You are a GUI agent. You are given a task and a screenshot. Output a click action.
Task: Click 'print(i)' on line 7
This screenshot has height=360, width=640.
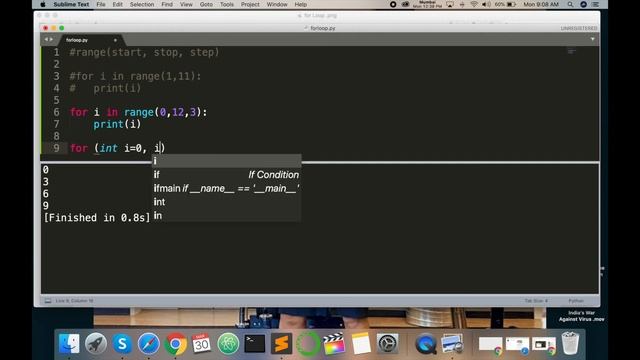click(x=117, y=124)
